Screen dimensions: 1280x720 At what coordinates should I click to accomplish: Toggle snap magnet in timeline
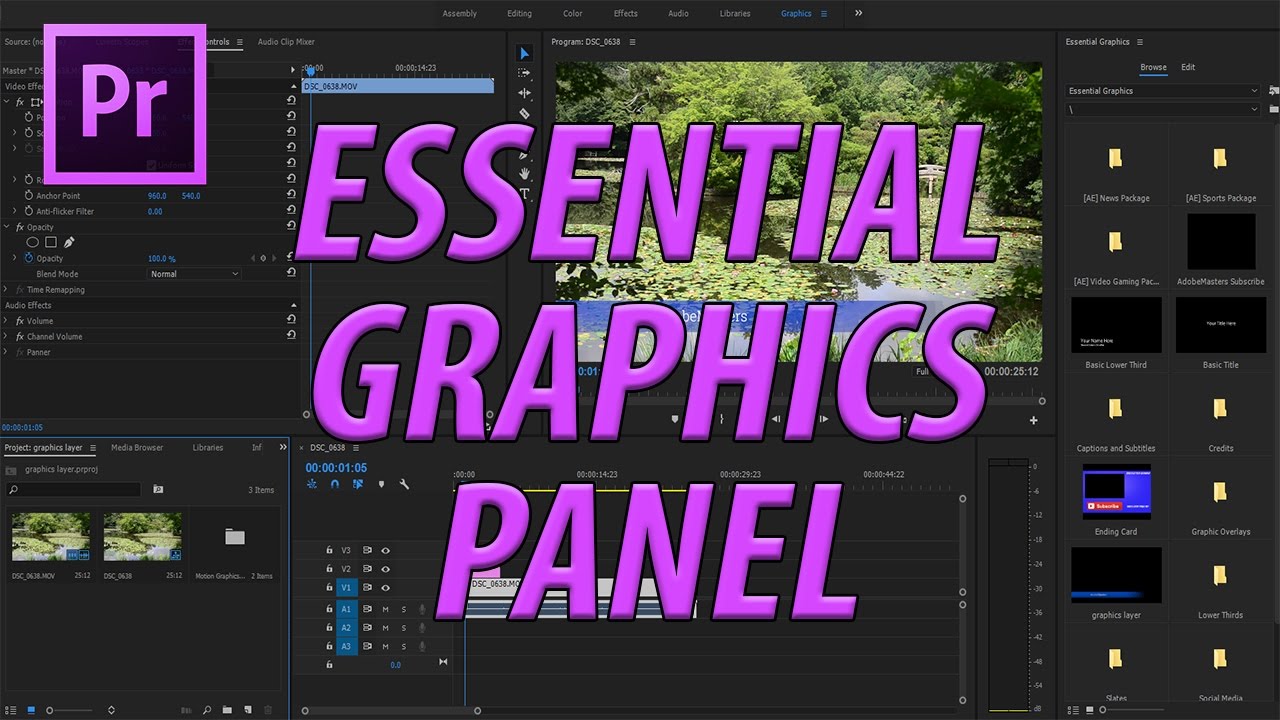(335, 484)
